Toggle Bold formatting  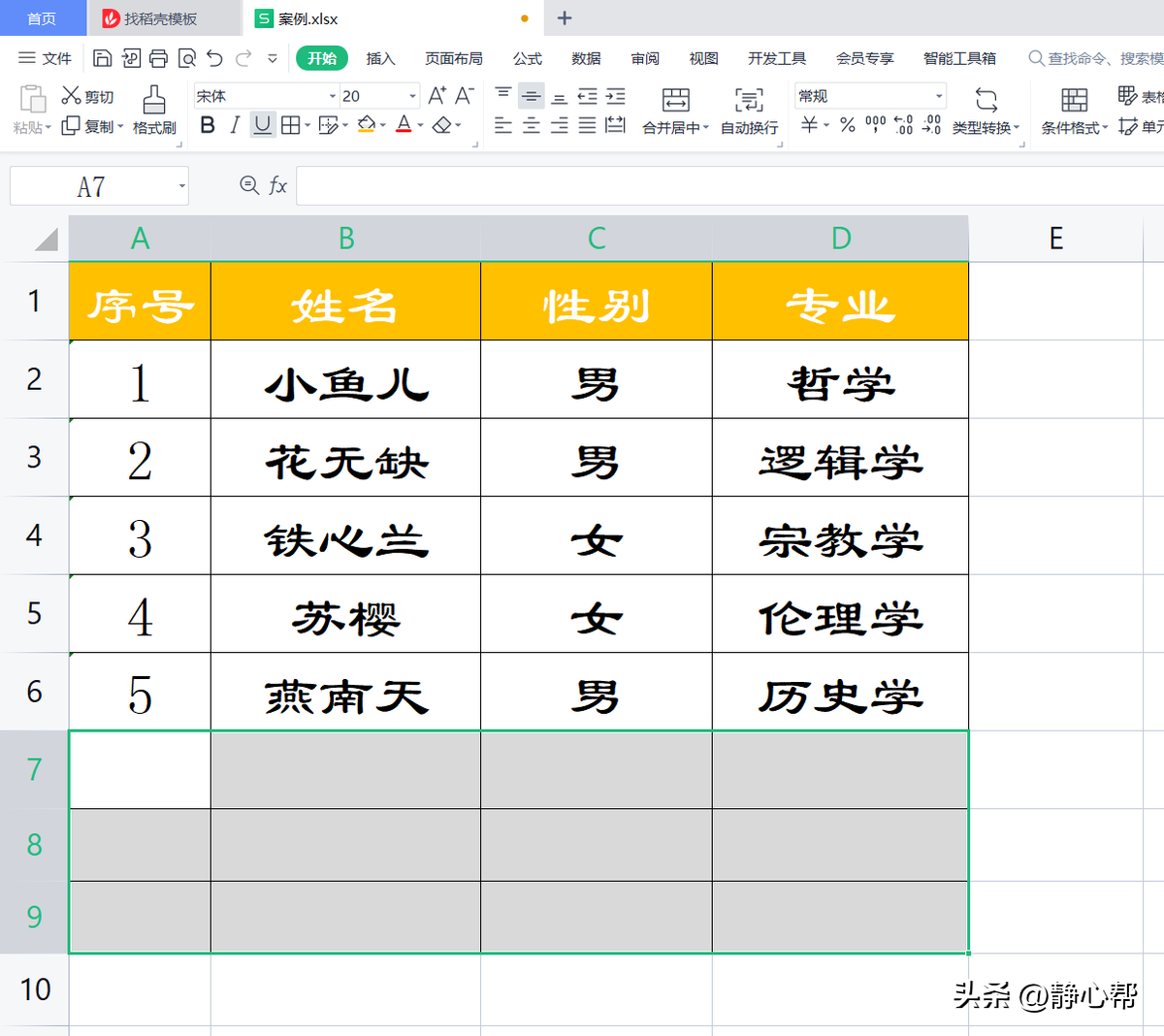208,125
